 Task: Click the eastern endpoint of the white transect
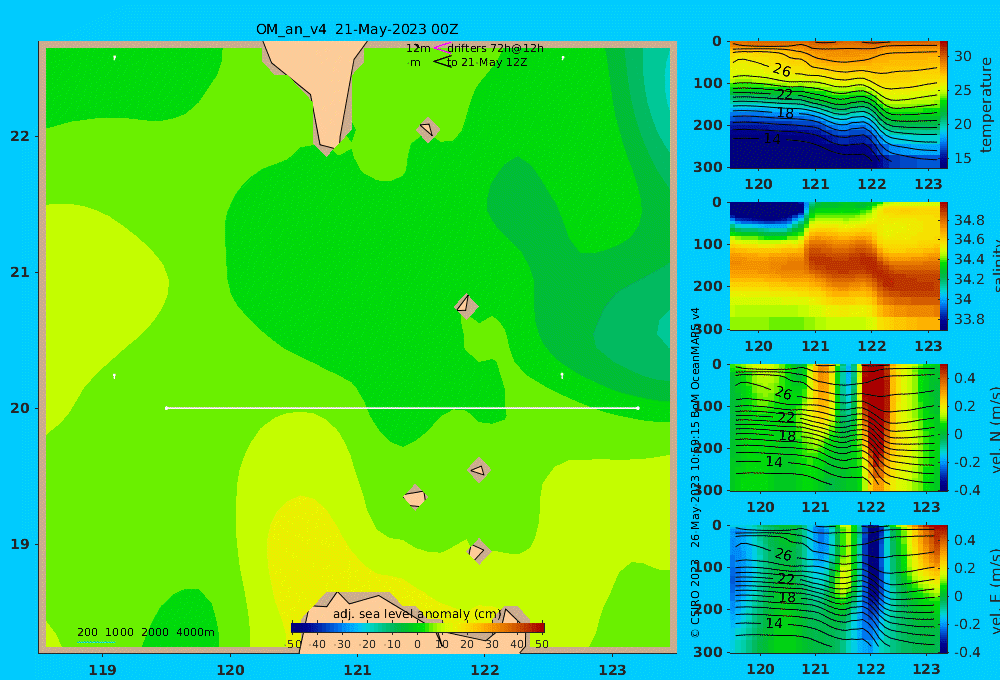pos(638,408)
